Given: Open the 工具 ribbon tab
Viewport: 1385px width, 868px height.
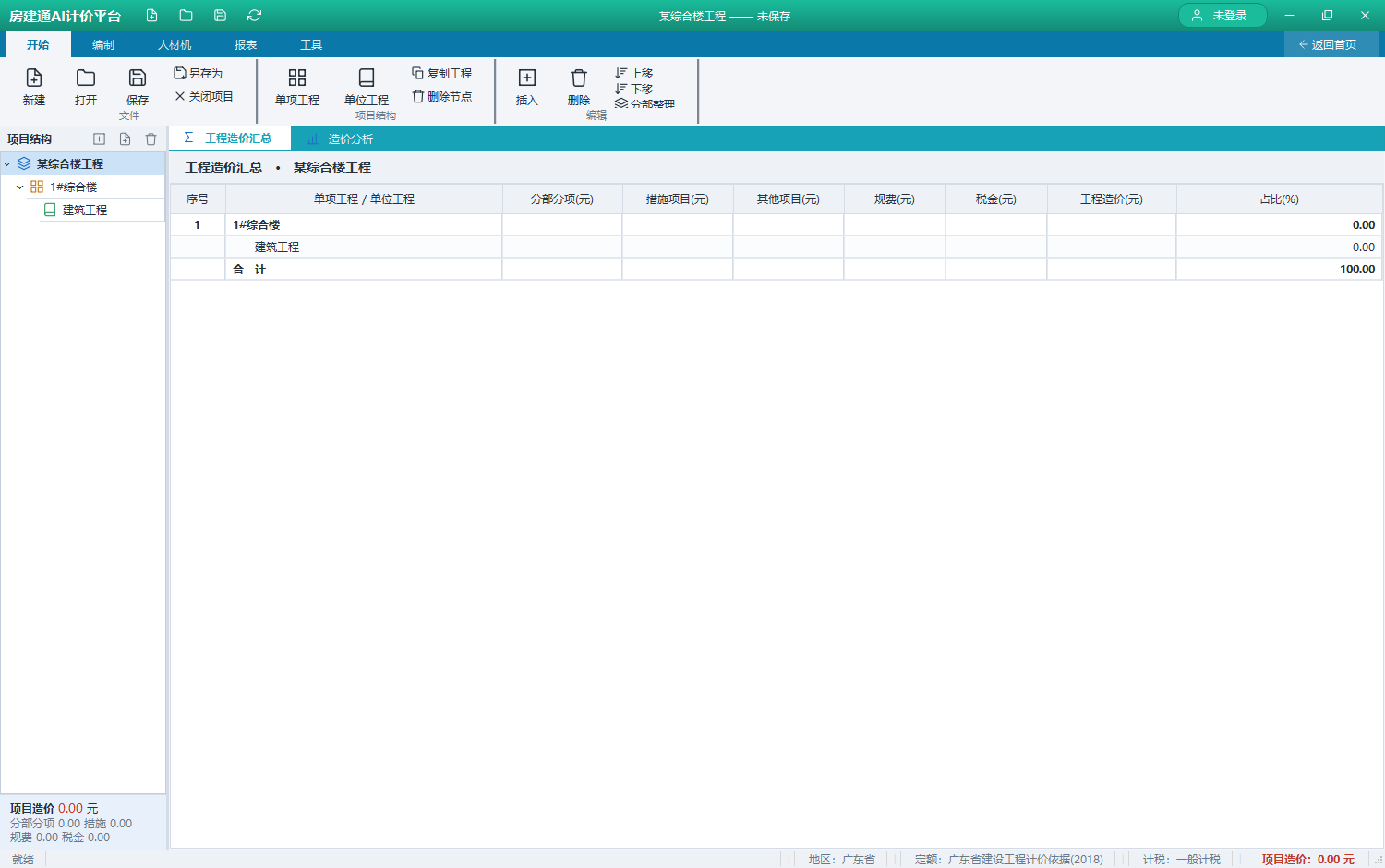Looking at the screenshot, I should (x=311, y=44).
